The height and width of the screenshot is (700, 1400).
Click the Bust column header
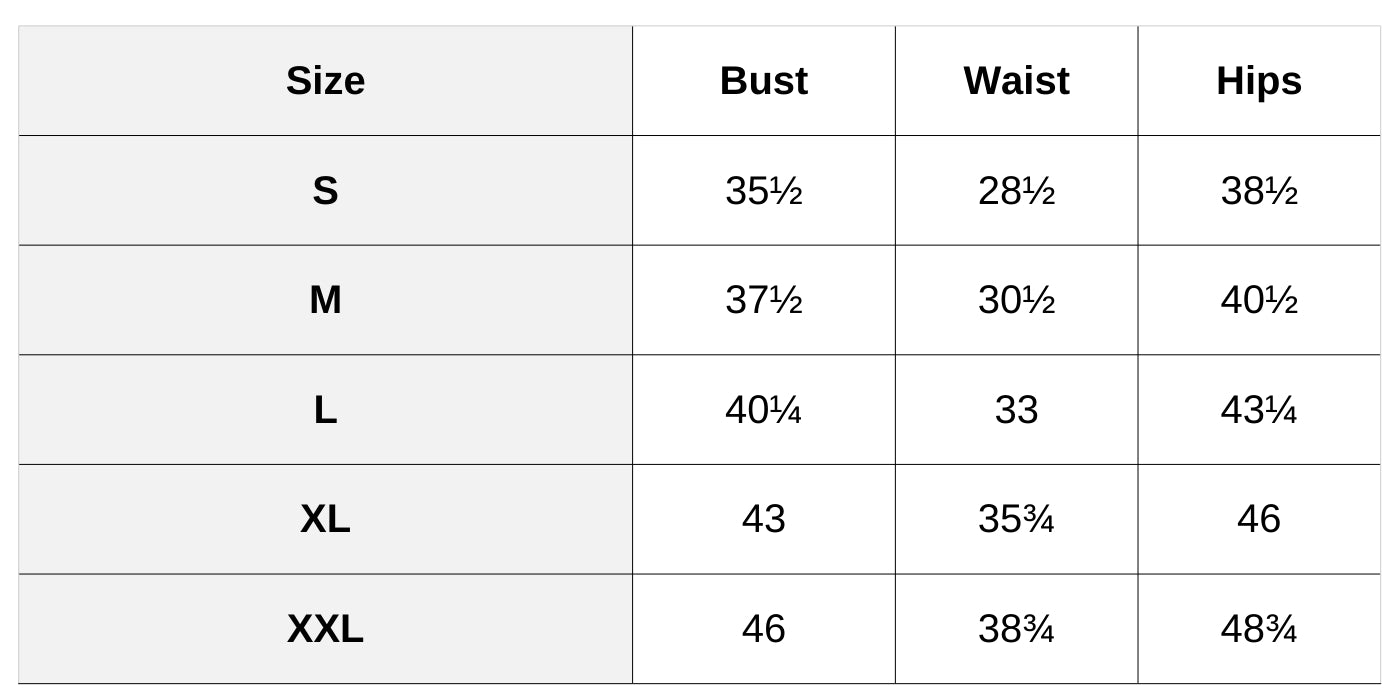click(x=763, y=81)
